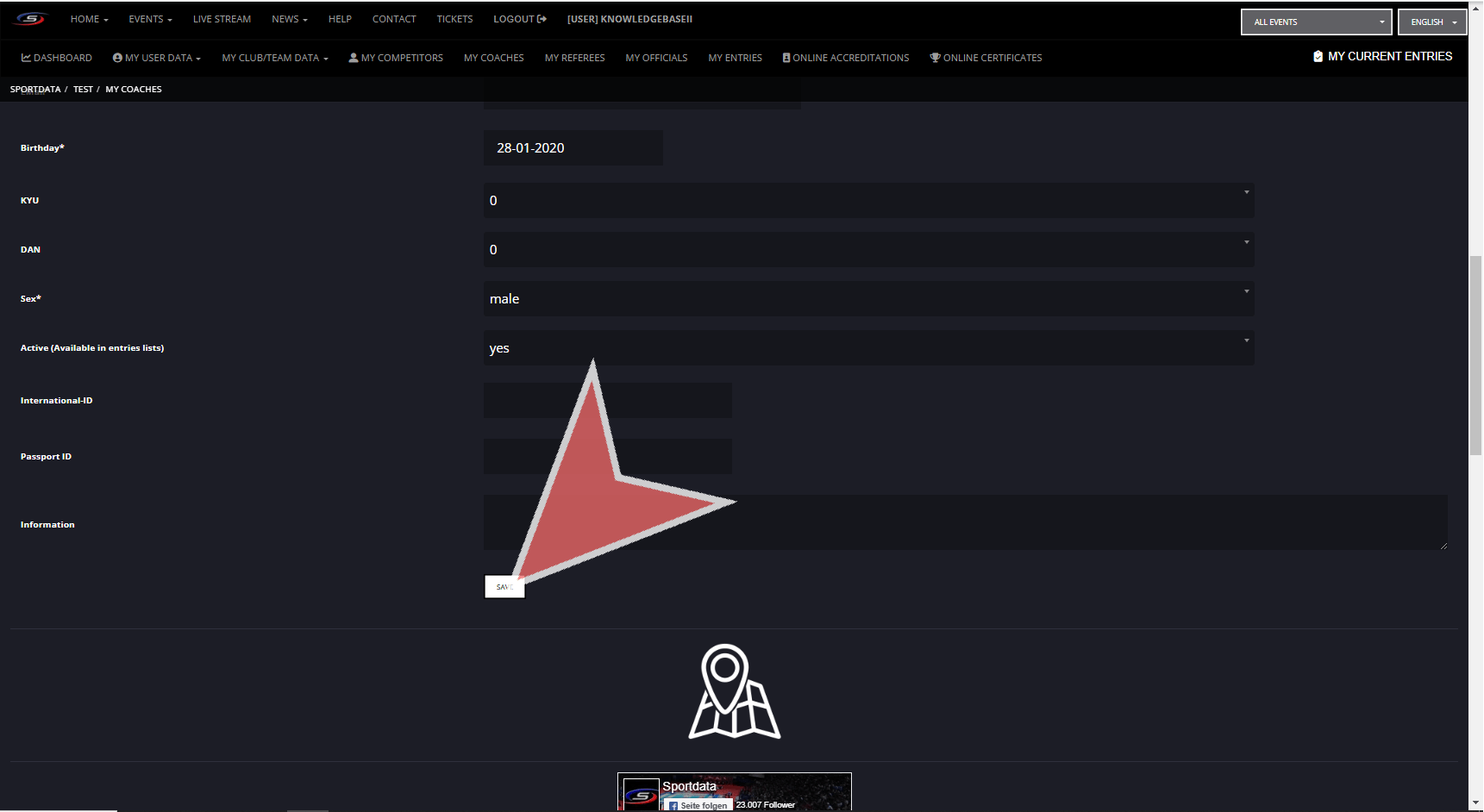Viewport: 1484px width, 812px height.
Task: Click the Test breadcrumb link
Action: (83, 89)
